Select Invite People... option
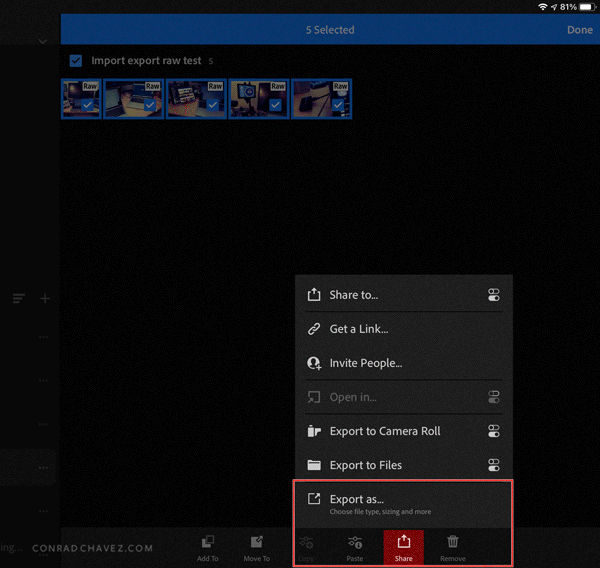This screenshot has height=568, width=600. point(404,363)
